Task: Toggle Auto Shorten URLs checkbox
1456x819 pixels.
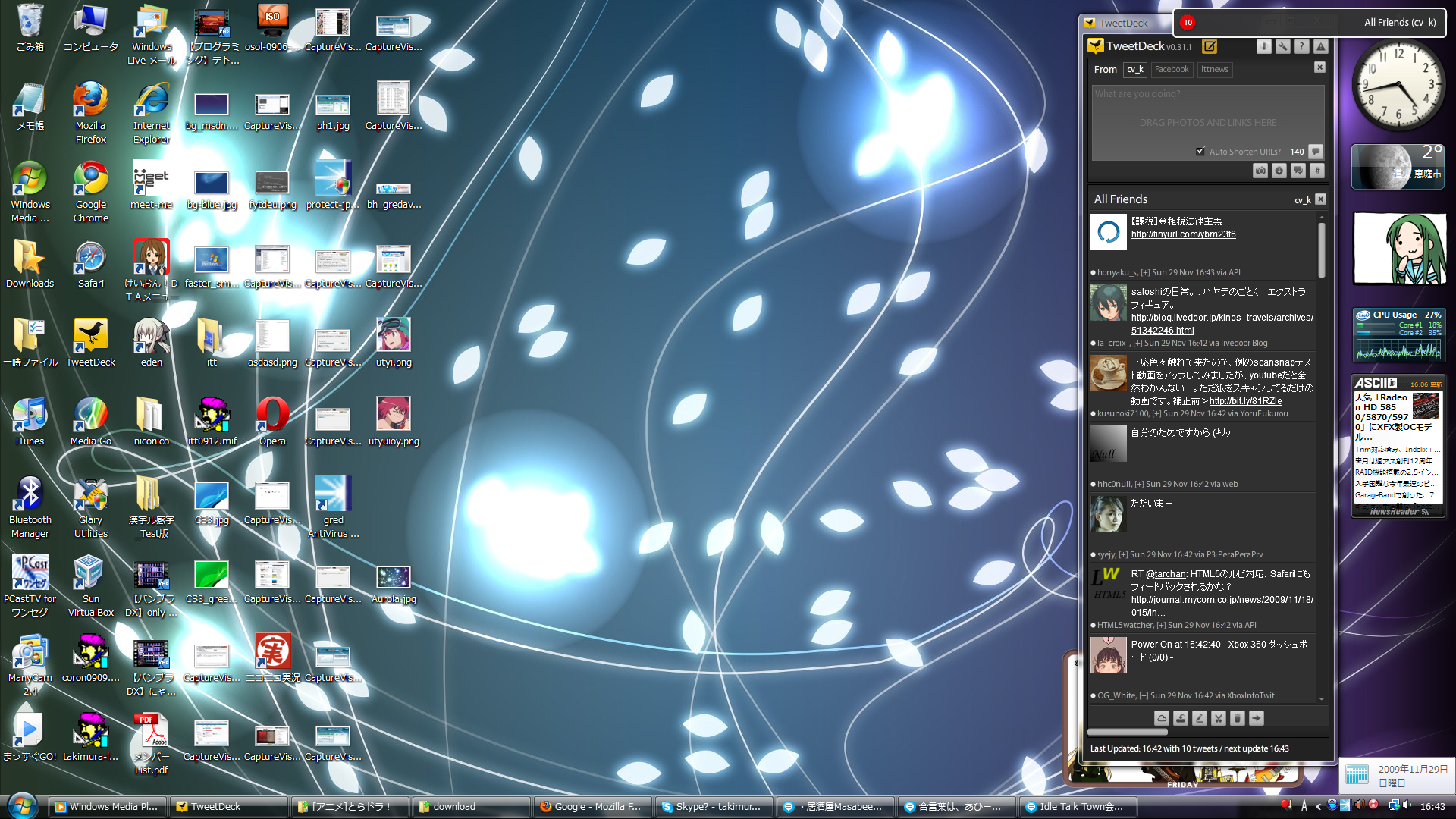Action: 1200,152
